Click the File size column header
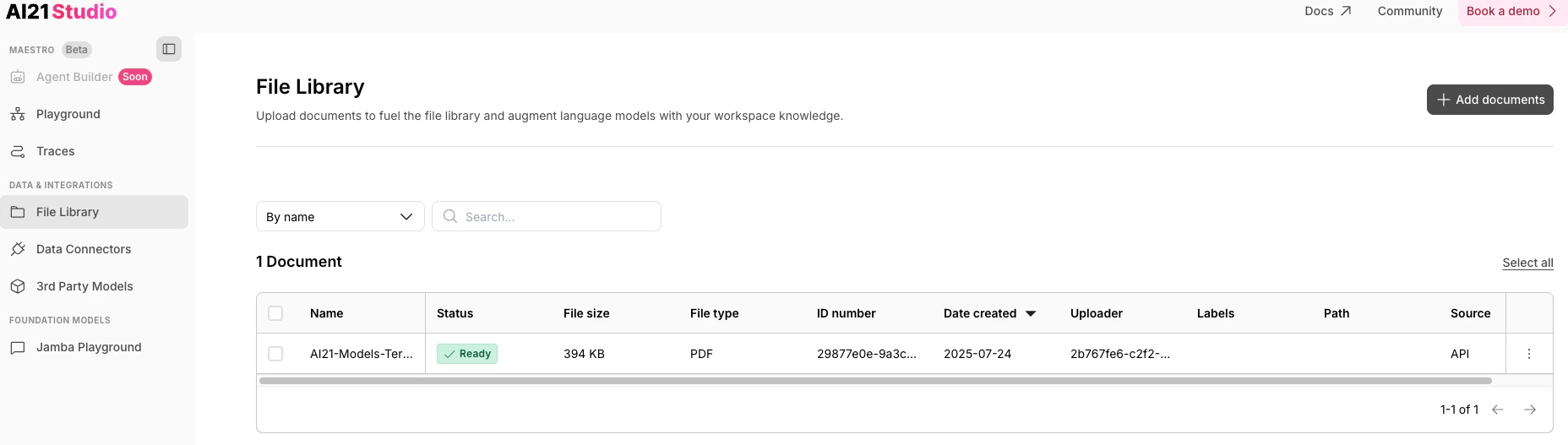This screenshot has width=1568, height=445. [586, 313]
